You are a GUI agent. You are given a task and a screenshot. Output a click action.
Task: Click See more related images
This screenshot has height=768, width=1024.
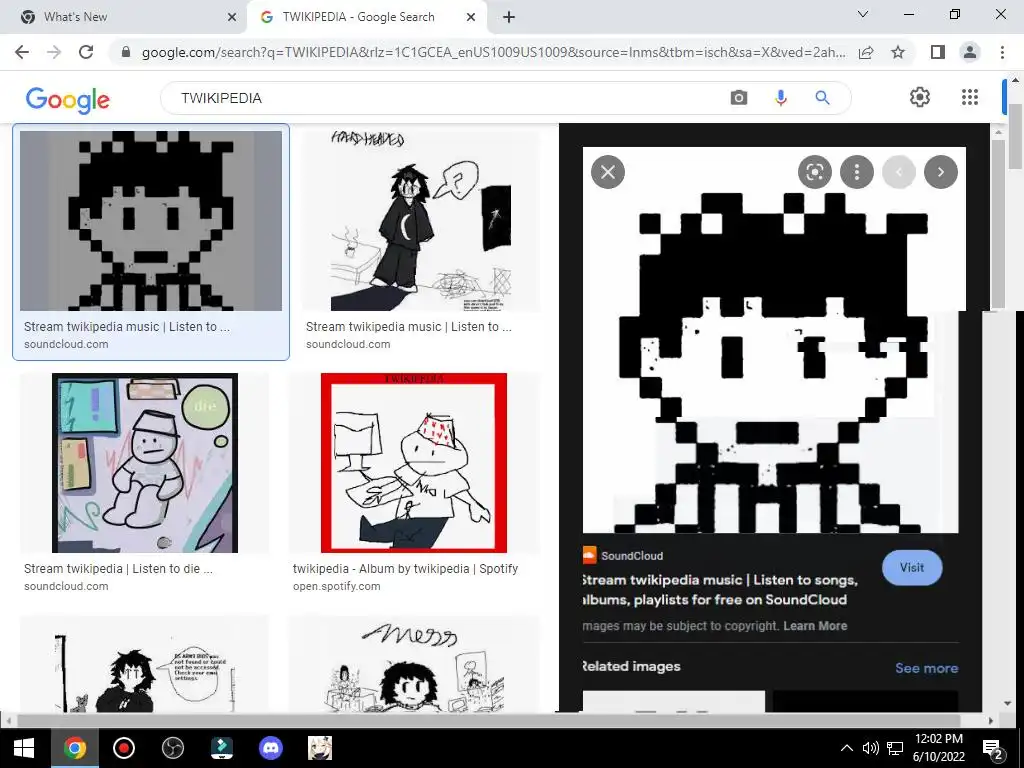click(927, 668)
